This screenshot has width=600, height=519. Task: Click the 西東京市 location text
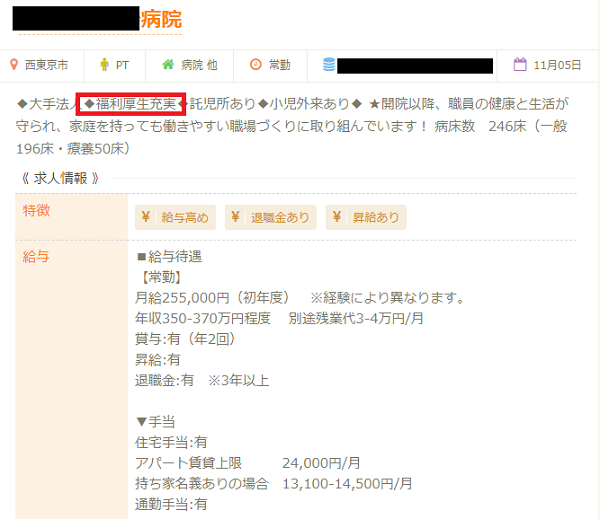click(46, 65)
